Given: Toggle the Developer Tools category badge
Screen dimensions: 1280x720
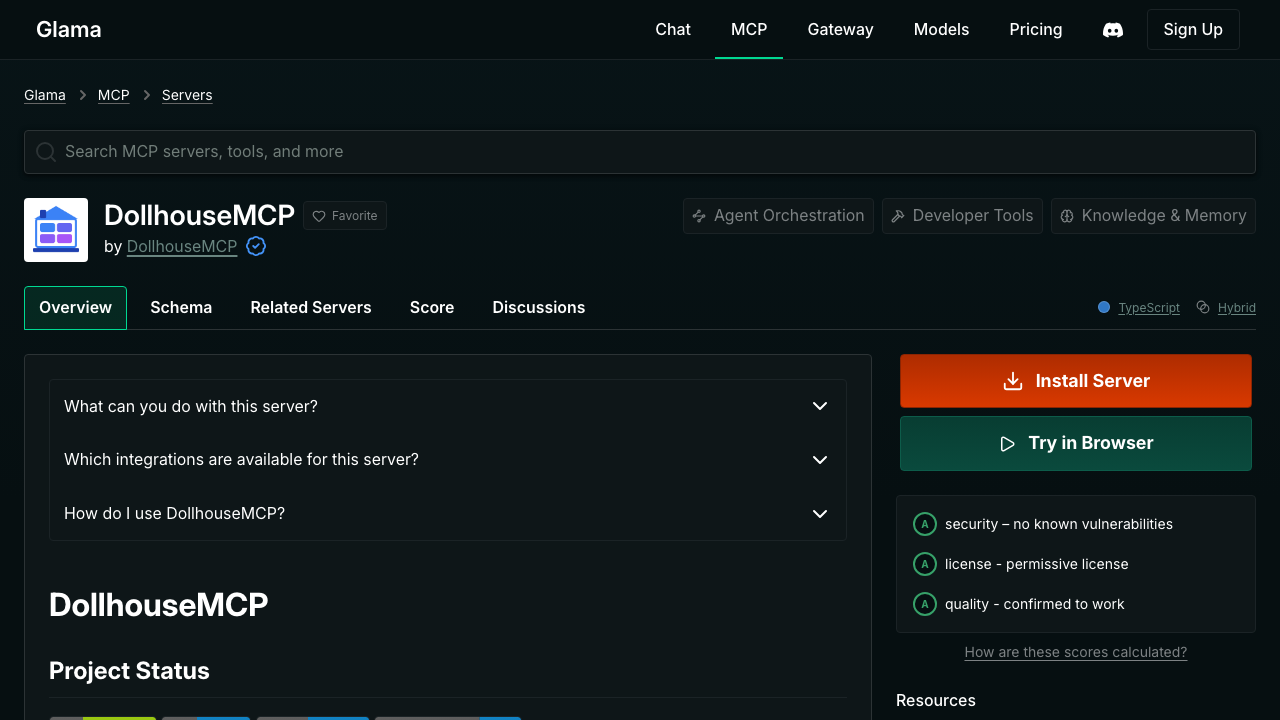Looking at the screenshot, I should (x=962, y=215).
